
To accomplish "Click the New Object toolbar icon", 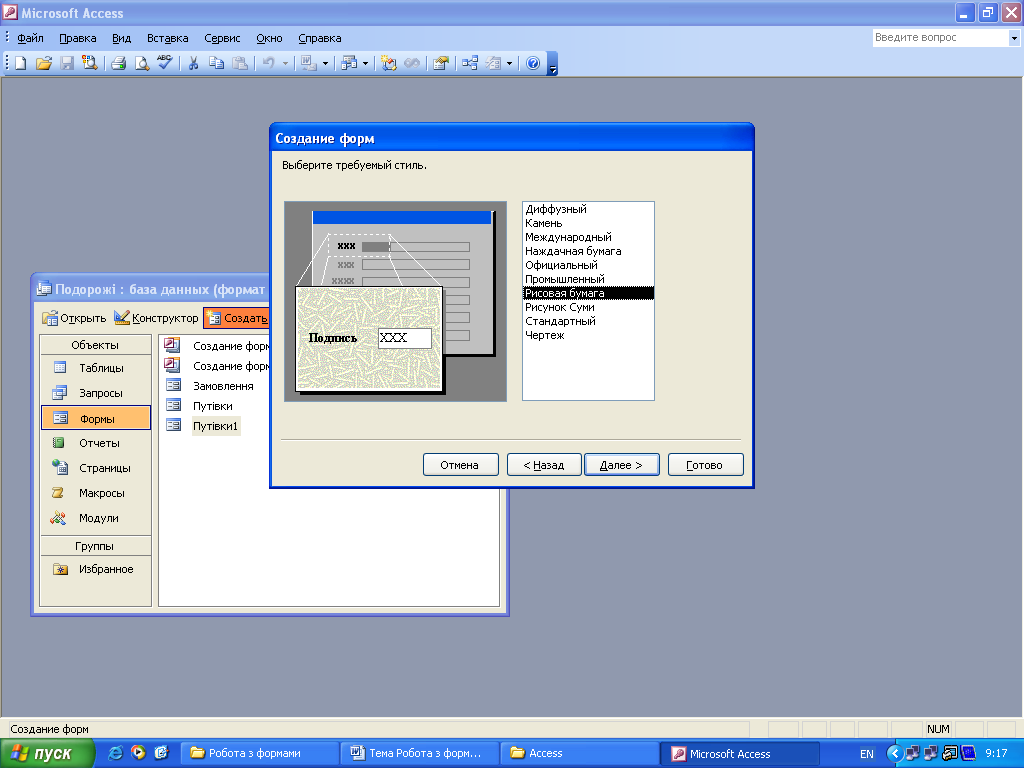I will 493,63.
